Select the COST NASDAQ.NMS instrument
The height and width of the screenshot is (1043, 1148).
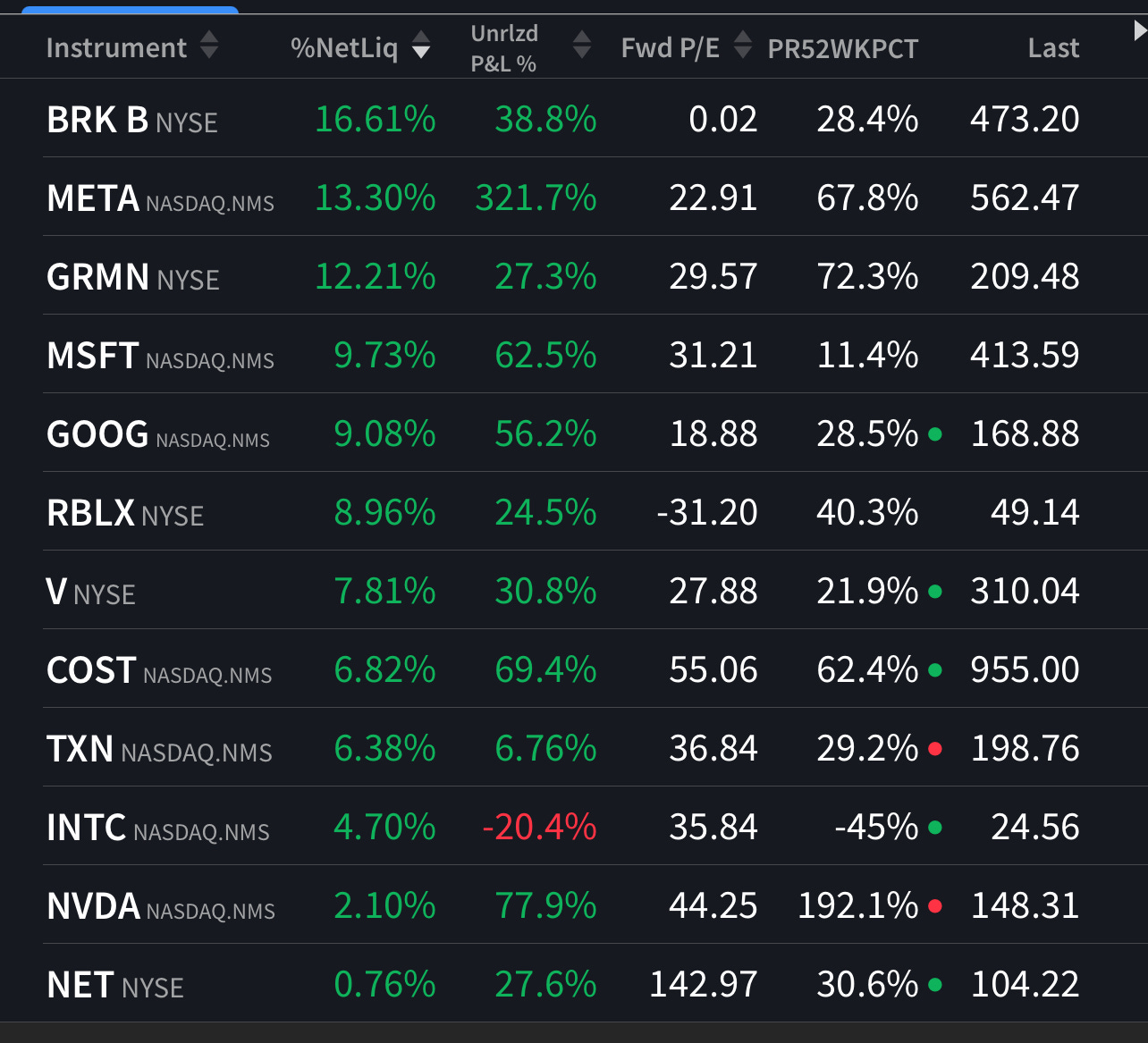159,670
